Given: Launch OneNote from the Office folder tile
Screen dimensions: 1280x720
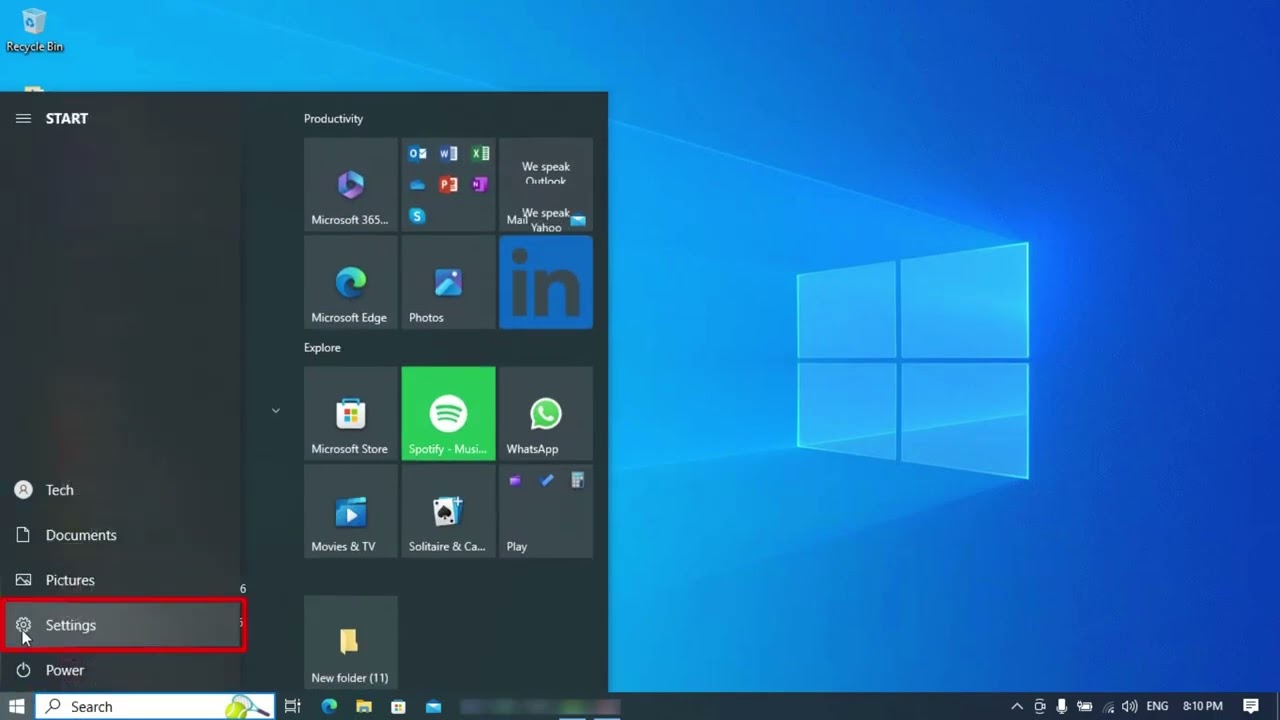Looking at the screenshot, I should point(480,185).
